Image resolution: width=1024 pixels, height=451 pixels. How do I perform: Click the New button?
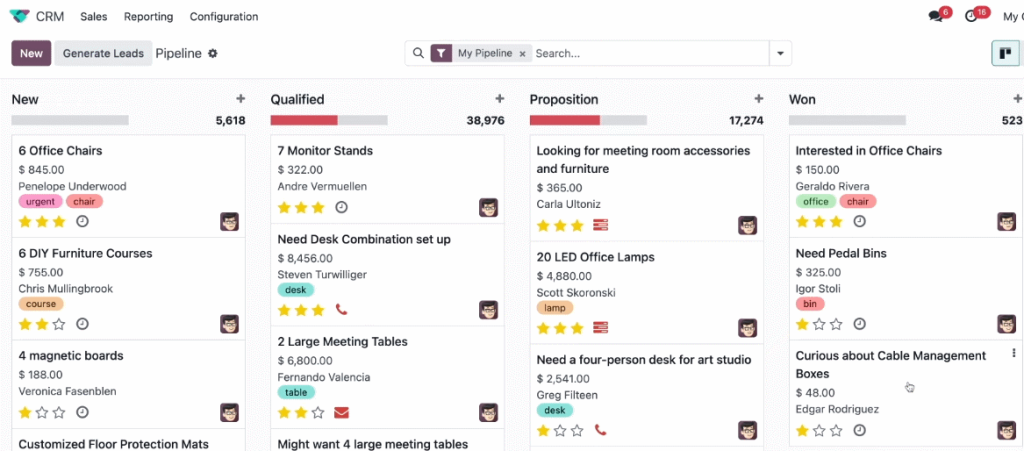[31, 54]
